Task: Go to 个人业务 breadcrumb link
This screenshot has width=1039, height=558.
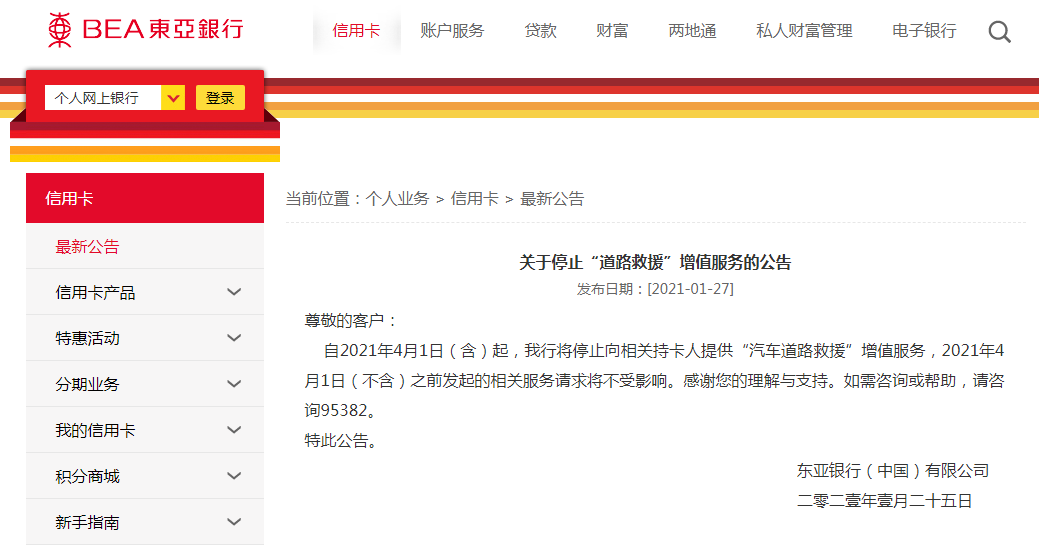Action: click(x=398, y=199)
